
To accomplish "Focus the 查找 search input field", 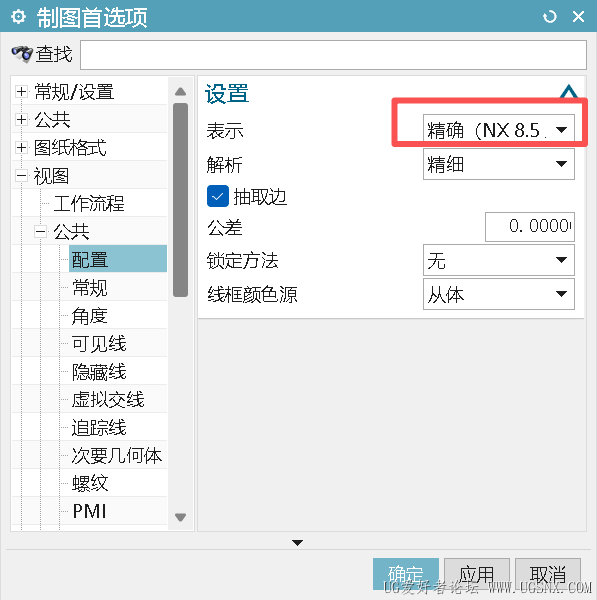I will (333, 55).
